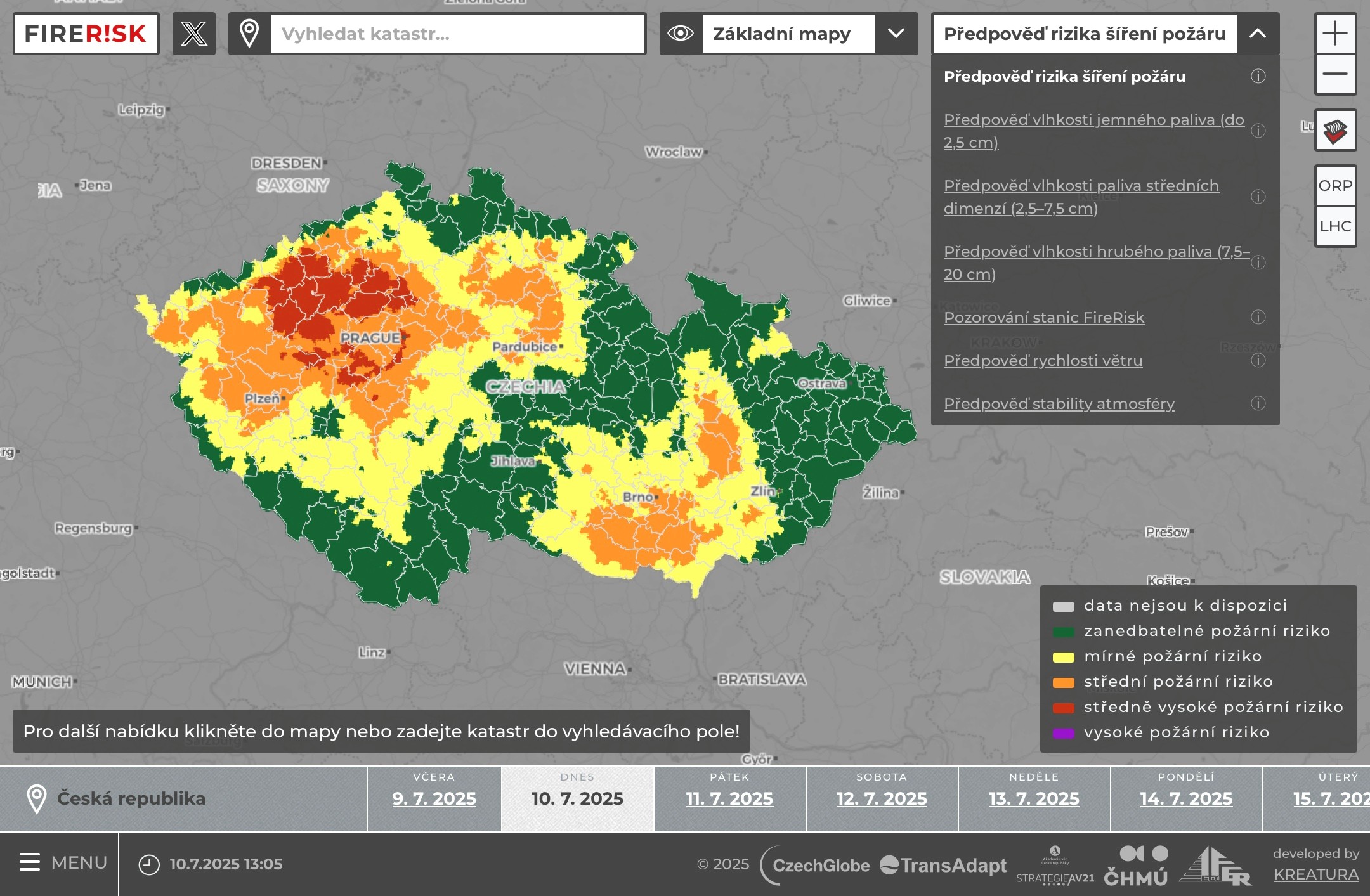Image resolution: width=1370 pixels, height=896 pixels.
Task: Click Plzeň on the risk map
Action: [265, 398]
